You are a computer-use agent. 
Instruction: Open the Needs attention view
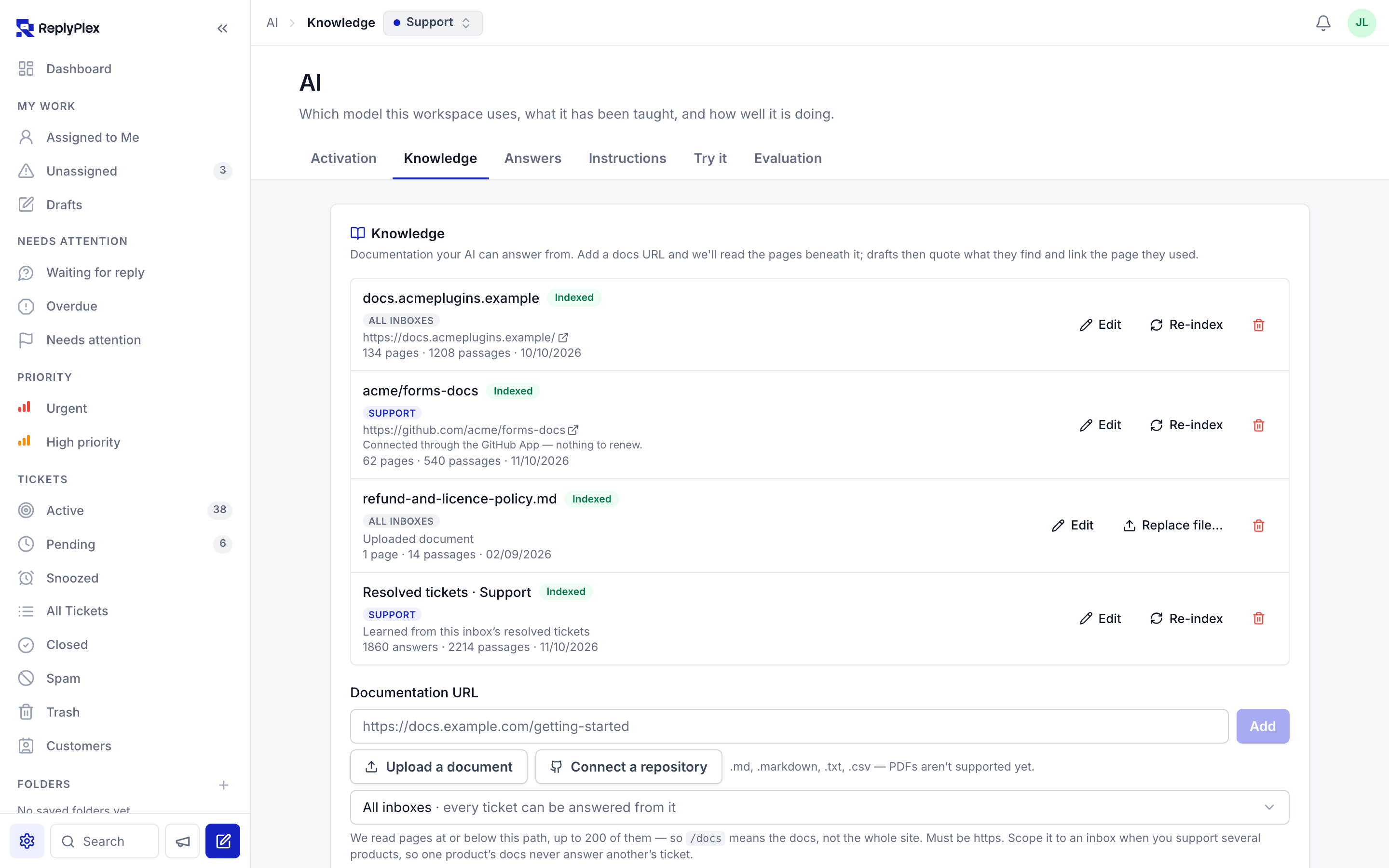click(124, 340)
